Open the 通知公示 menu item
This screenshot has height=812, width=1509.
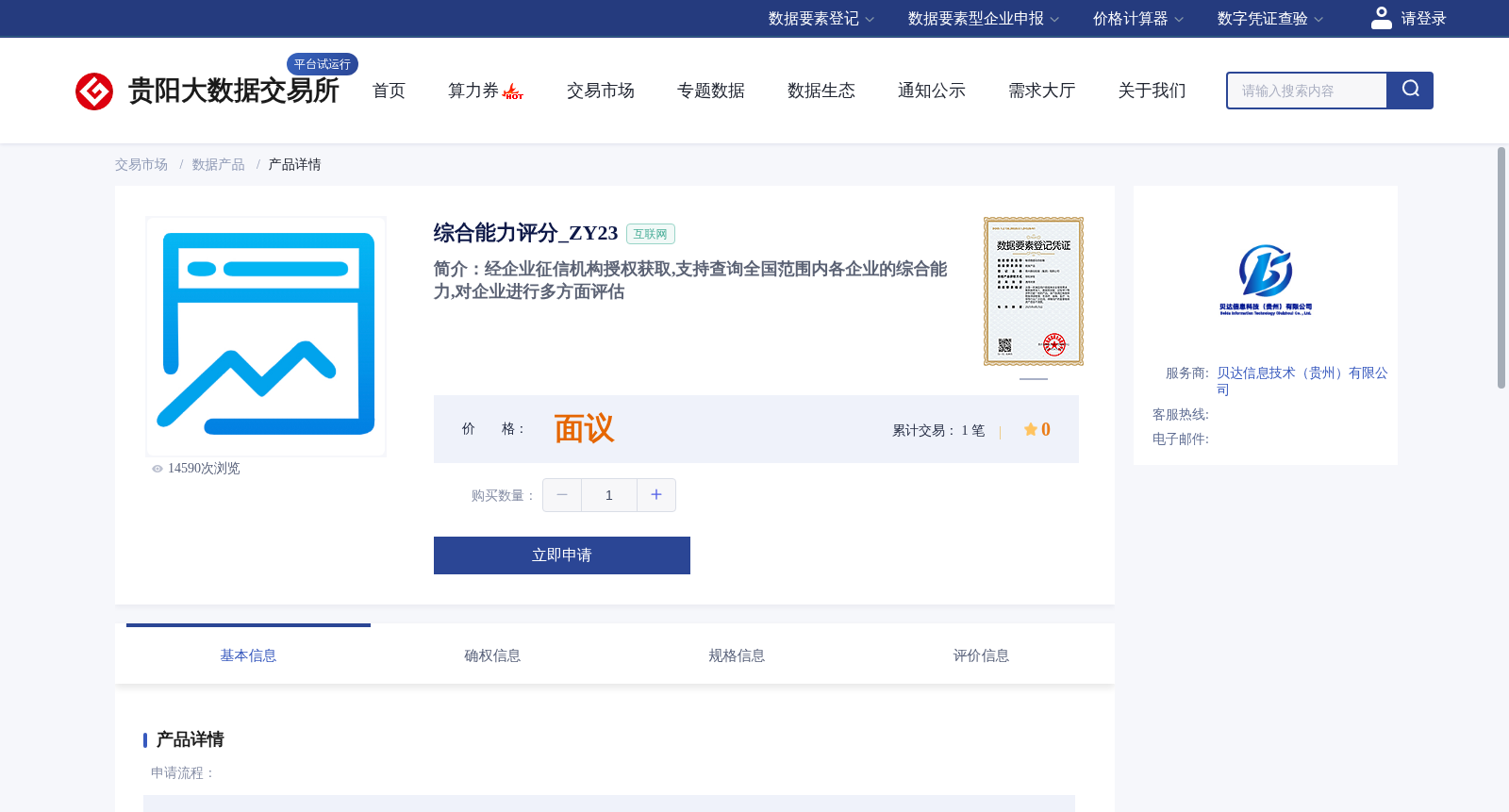[932, 91]
